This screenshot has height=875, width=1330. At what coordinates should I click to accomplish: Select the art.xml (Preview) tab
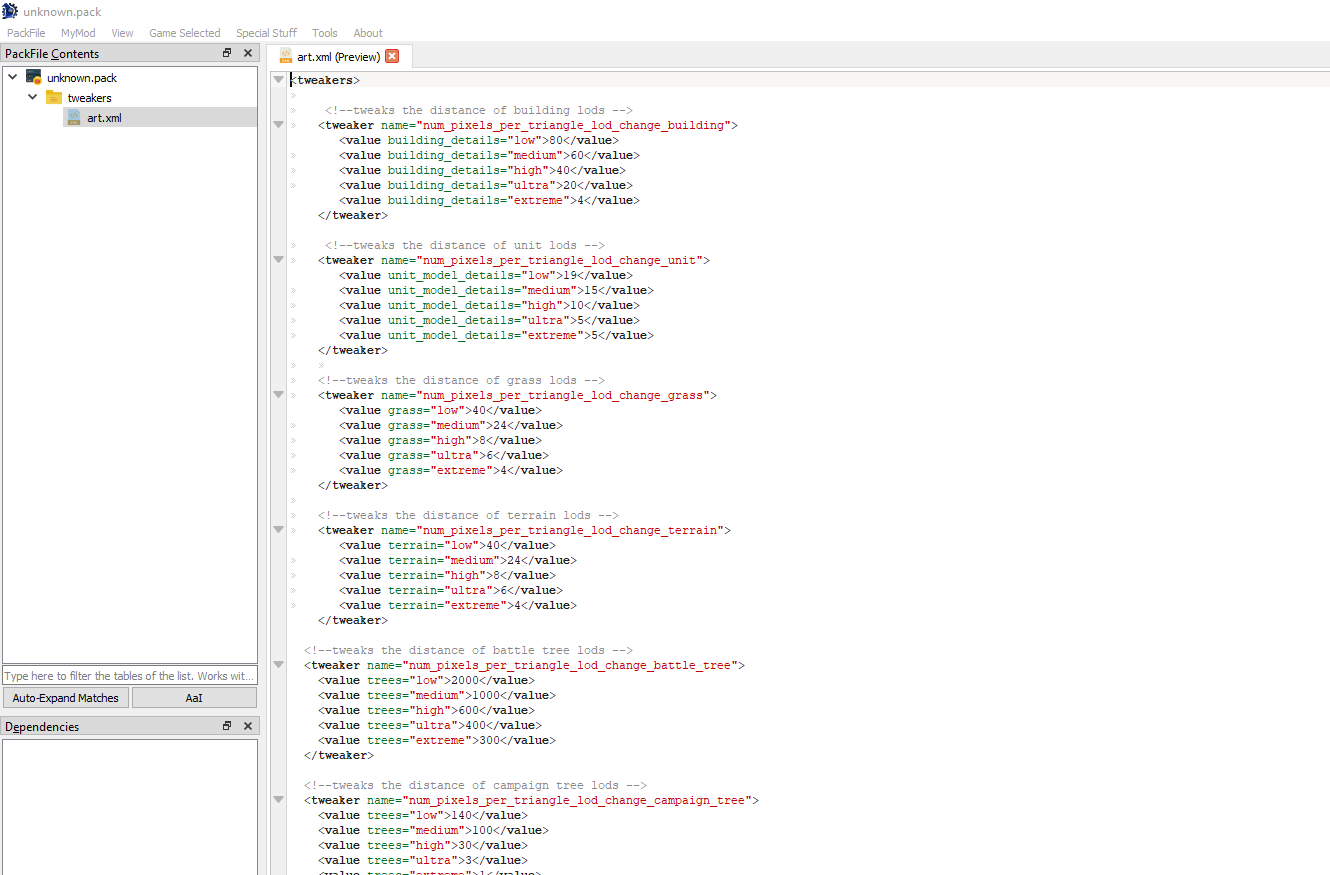(x=338, y=56)
